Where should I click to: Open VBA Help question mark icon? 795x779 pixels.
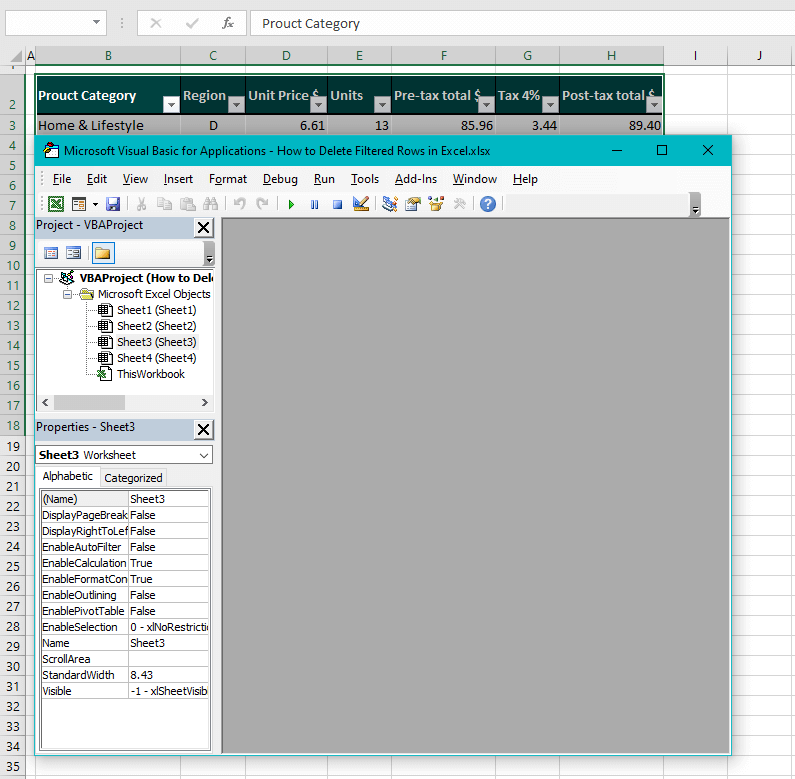488,204
